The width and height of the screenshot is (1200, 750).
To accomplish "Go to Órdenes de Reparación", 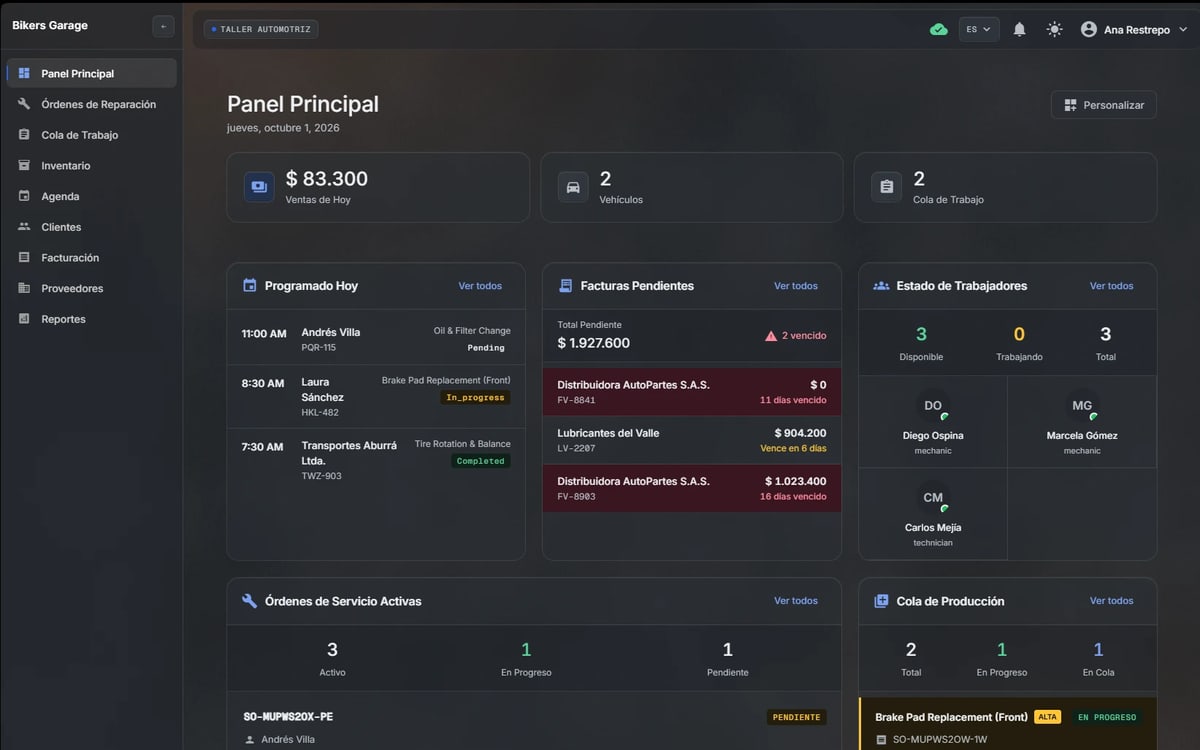I will (92, 104).
